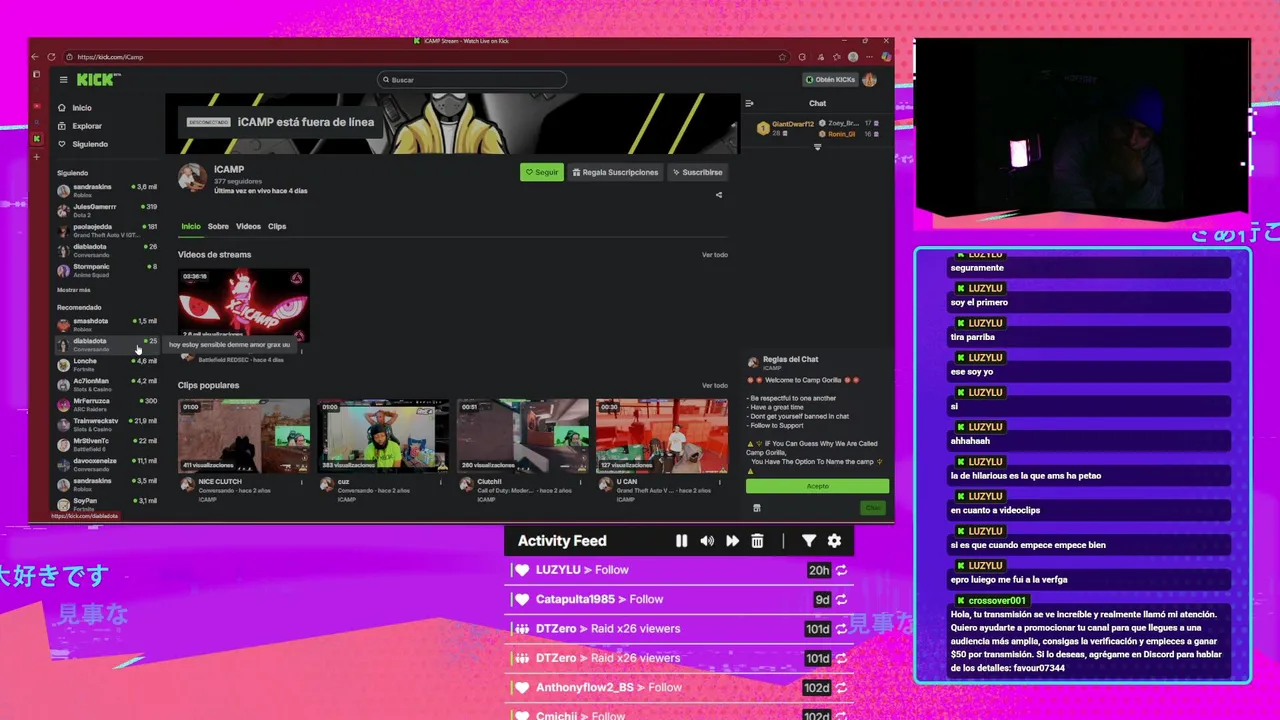1280x720 pixels.
Task: Open Stormpanic channel in sidebar
Action: [x=107, y=270]
